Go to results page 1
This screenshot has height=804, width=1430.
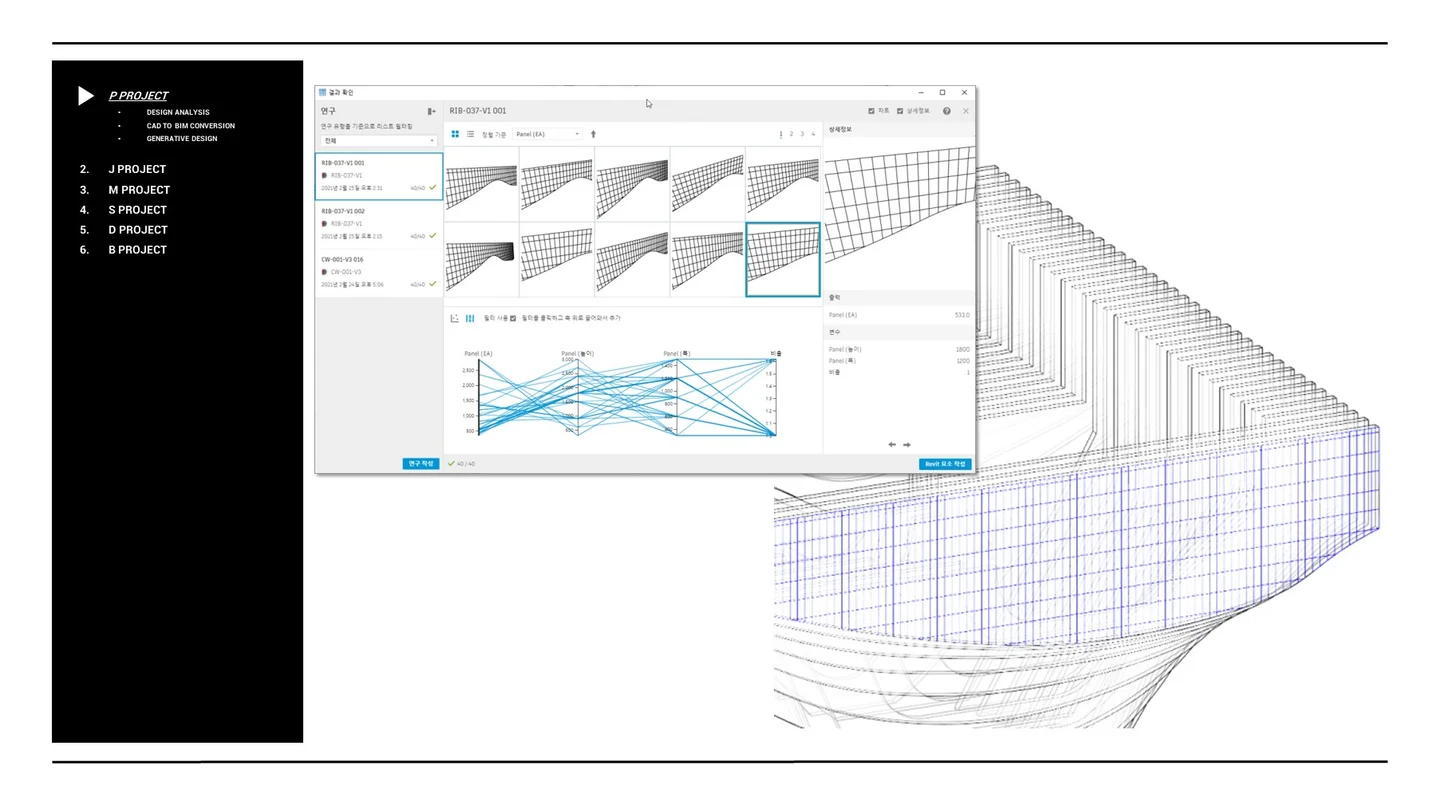click(x=780, y=134)
